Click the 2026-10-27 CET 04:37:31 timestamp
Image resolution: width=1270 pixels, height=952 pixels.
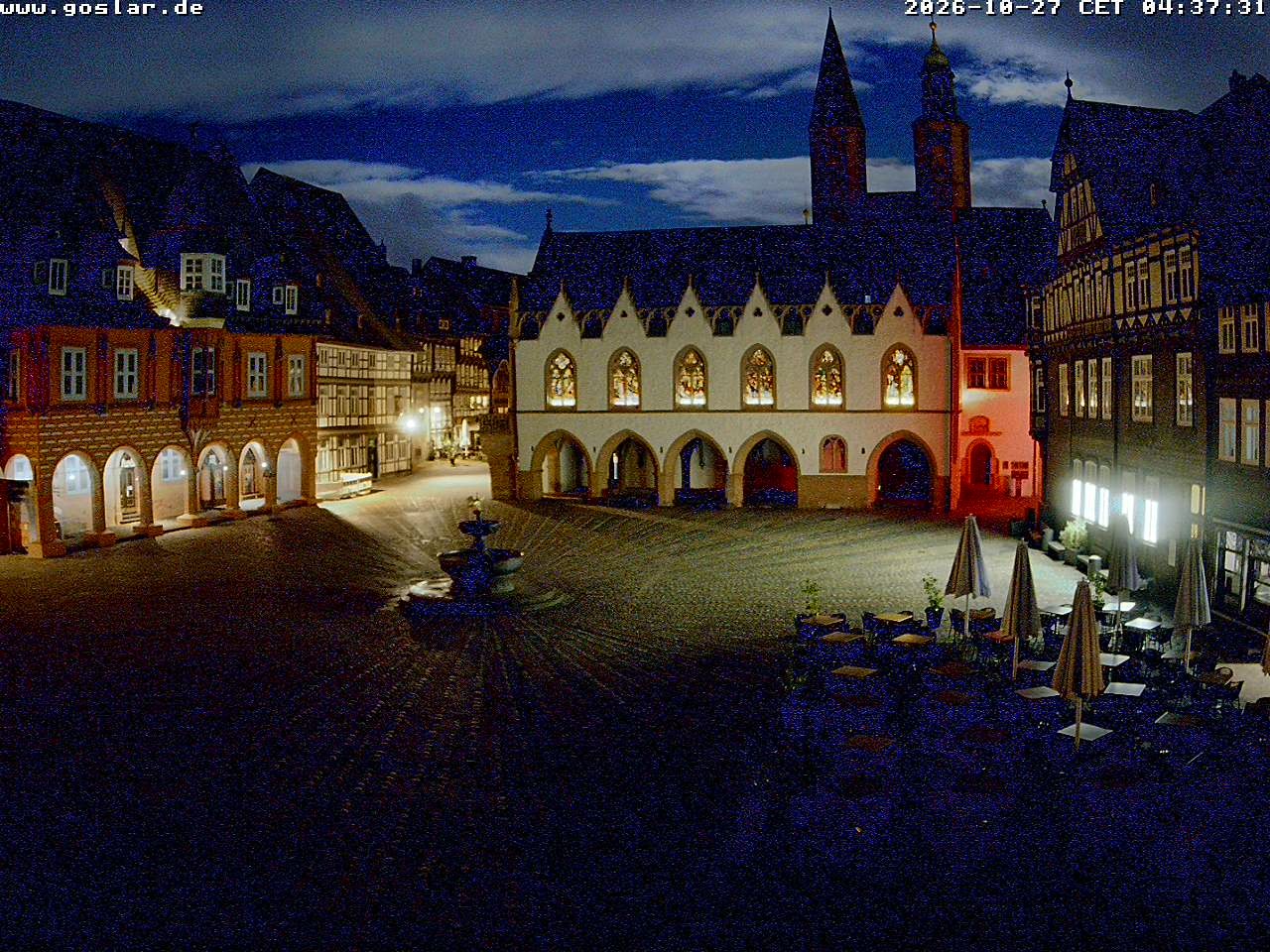1085,8
